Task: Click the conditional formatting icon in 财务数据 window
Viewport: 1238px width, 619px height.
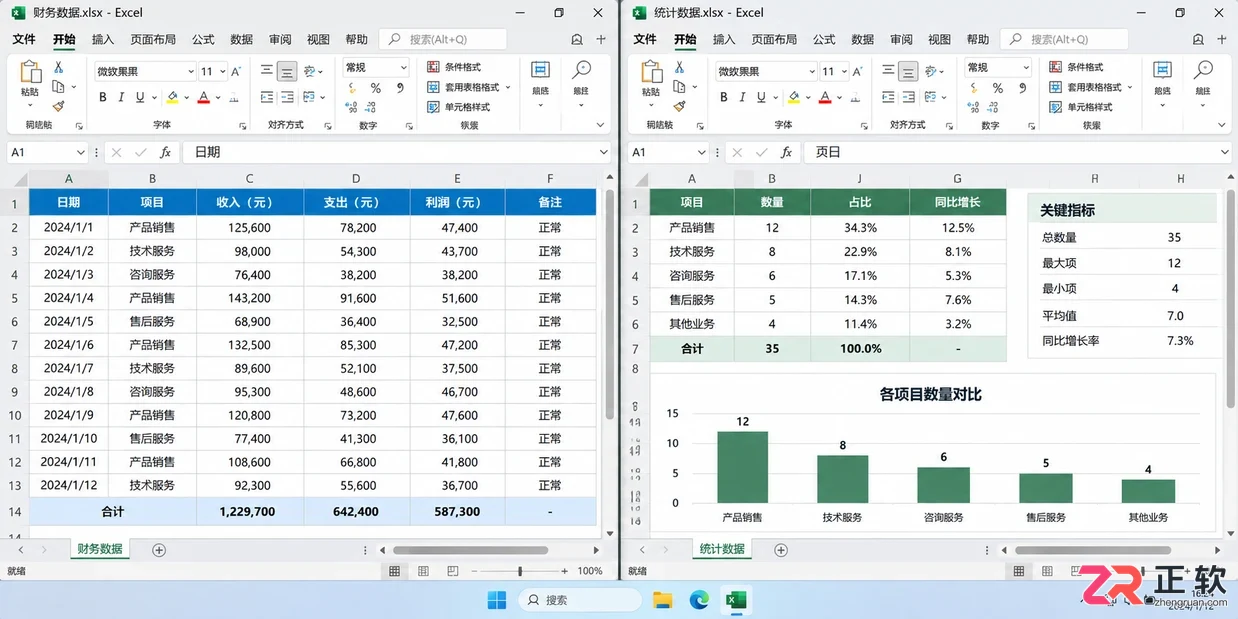Action: [433, 67]
